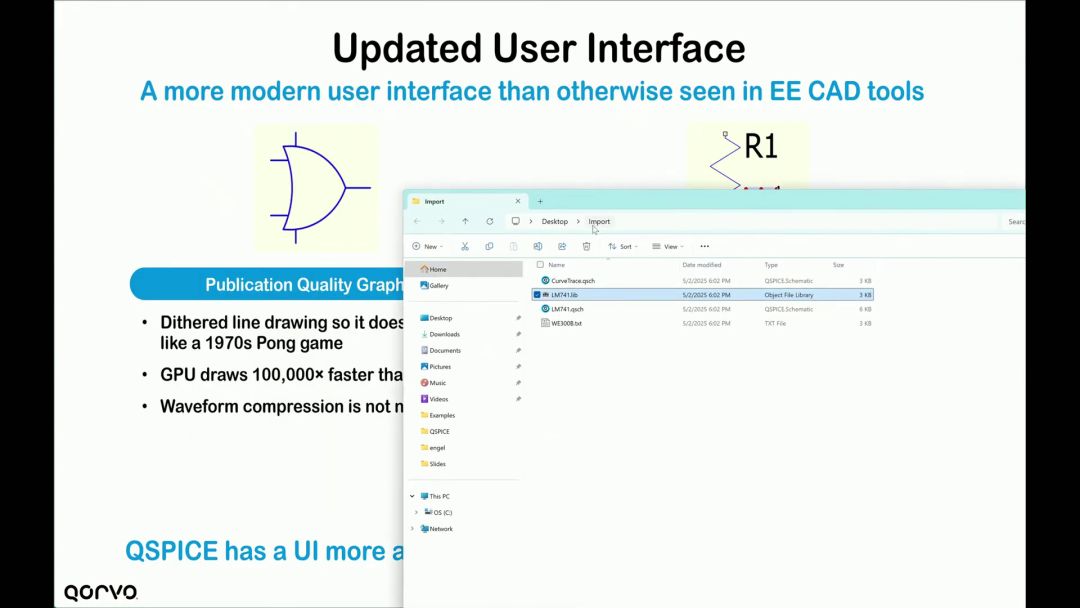The height and width of the screenshot is (608, 1080).
Task: Click the pin icon beside Pictures
Action: pos(518,366)
